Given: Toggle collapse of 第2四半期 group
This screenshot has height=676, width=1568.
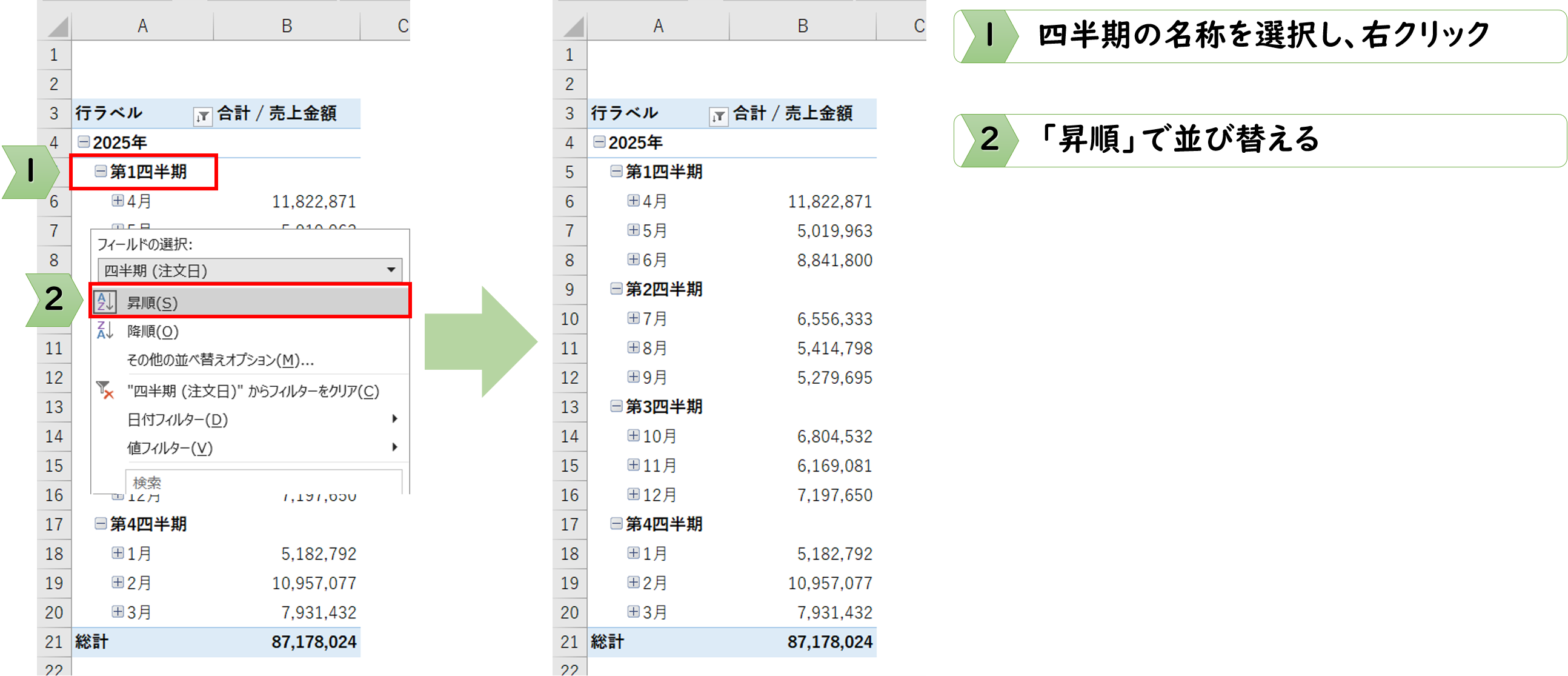Looking at the screenshot, I should [x=615, y=289].
